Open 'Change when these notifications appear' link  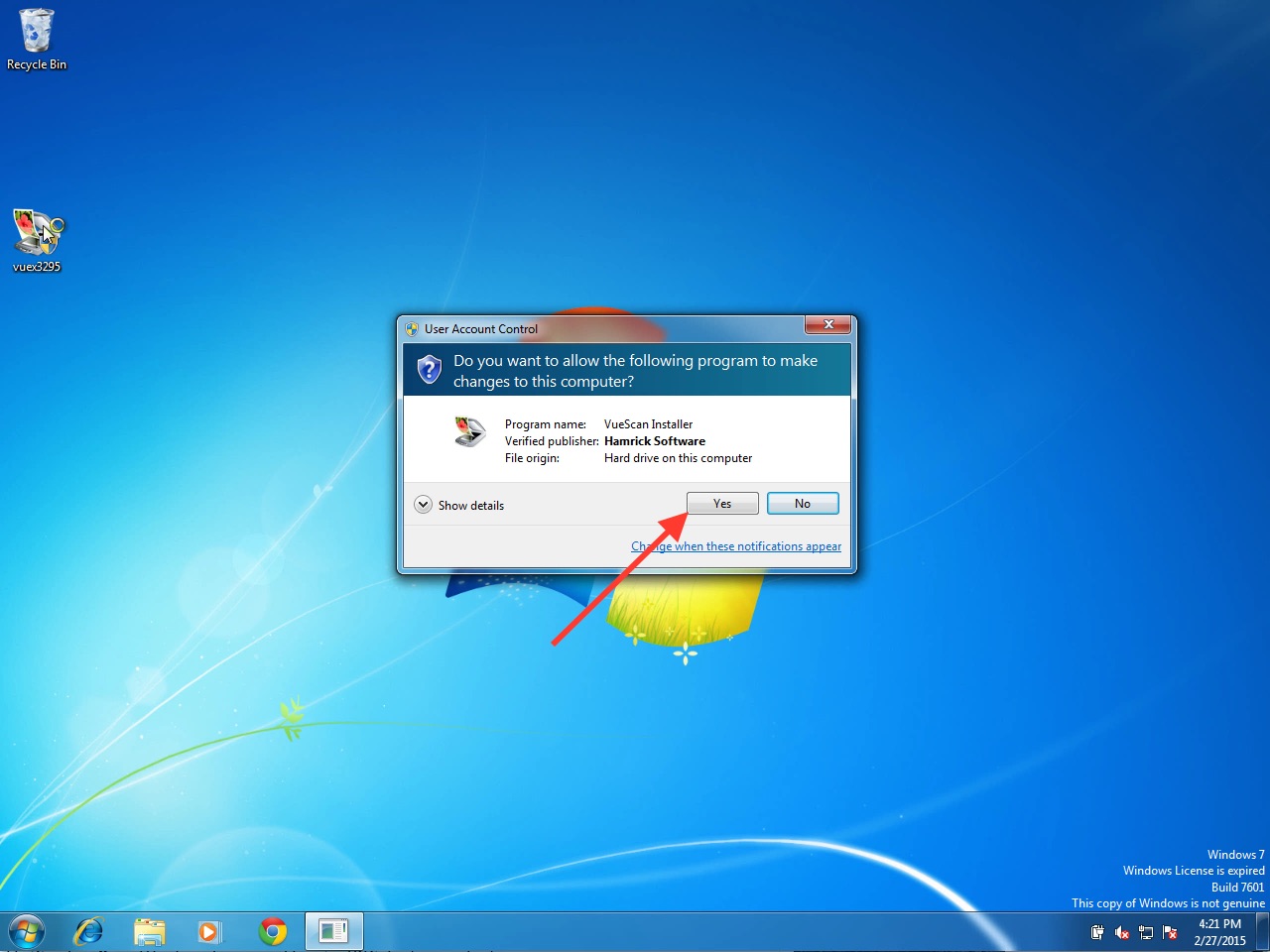pos(735,546)
